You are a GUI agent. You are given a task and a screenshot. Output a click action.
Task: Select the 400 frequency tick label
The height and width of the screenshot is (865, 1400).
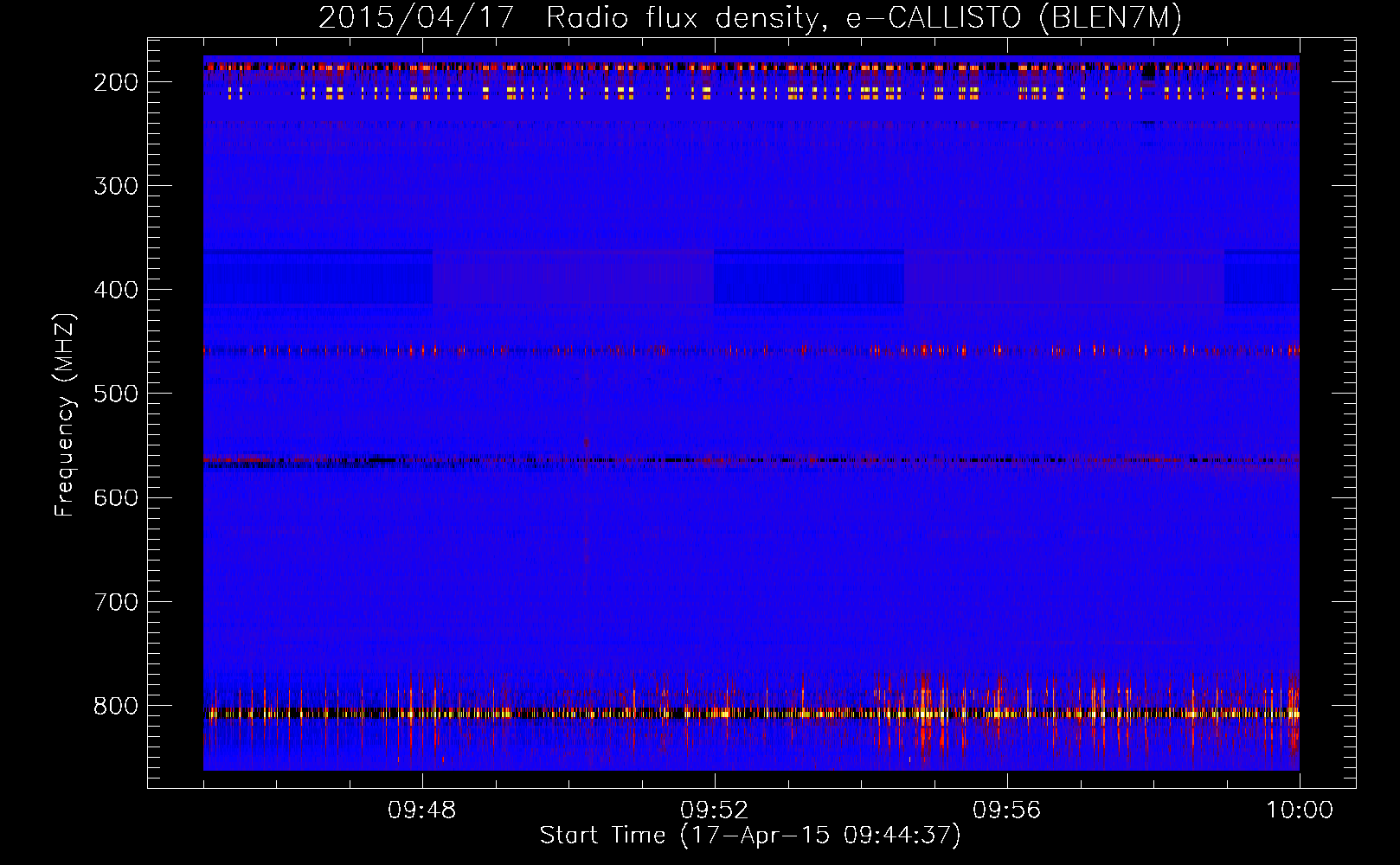[x=116, y=290]
